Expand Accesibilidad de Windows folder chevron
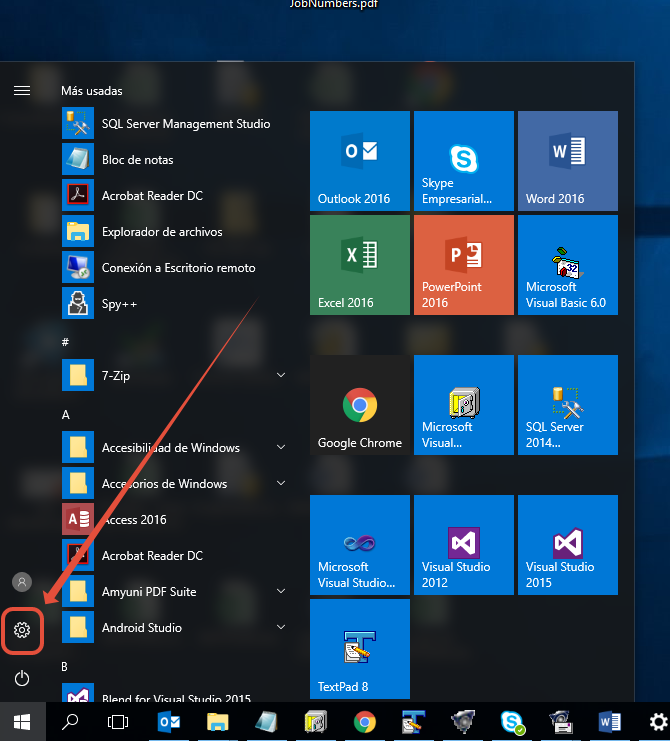The image size is (670, 741). click(x=281, y=447)
